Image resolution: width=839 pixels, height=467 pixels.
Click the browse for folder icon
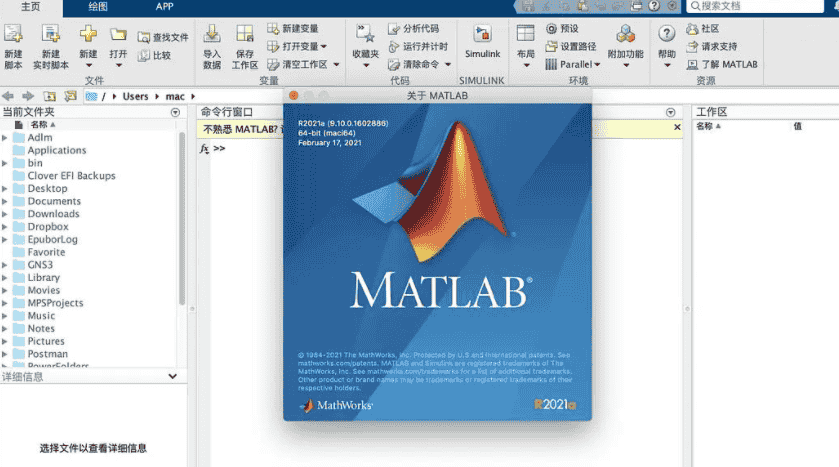click(x=70, y=96)
